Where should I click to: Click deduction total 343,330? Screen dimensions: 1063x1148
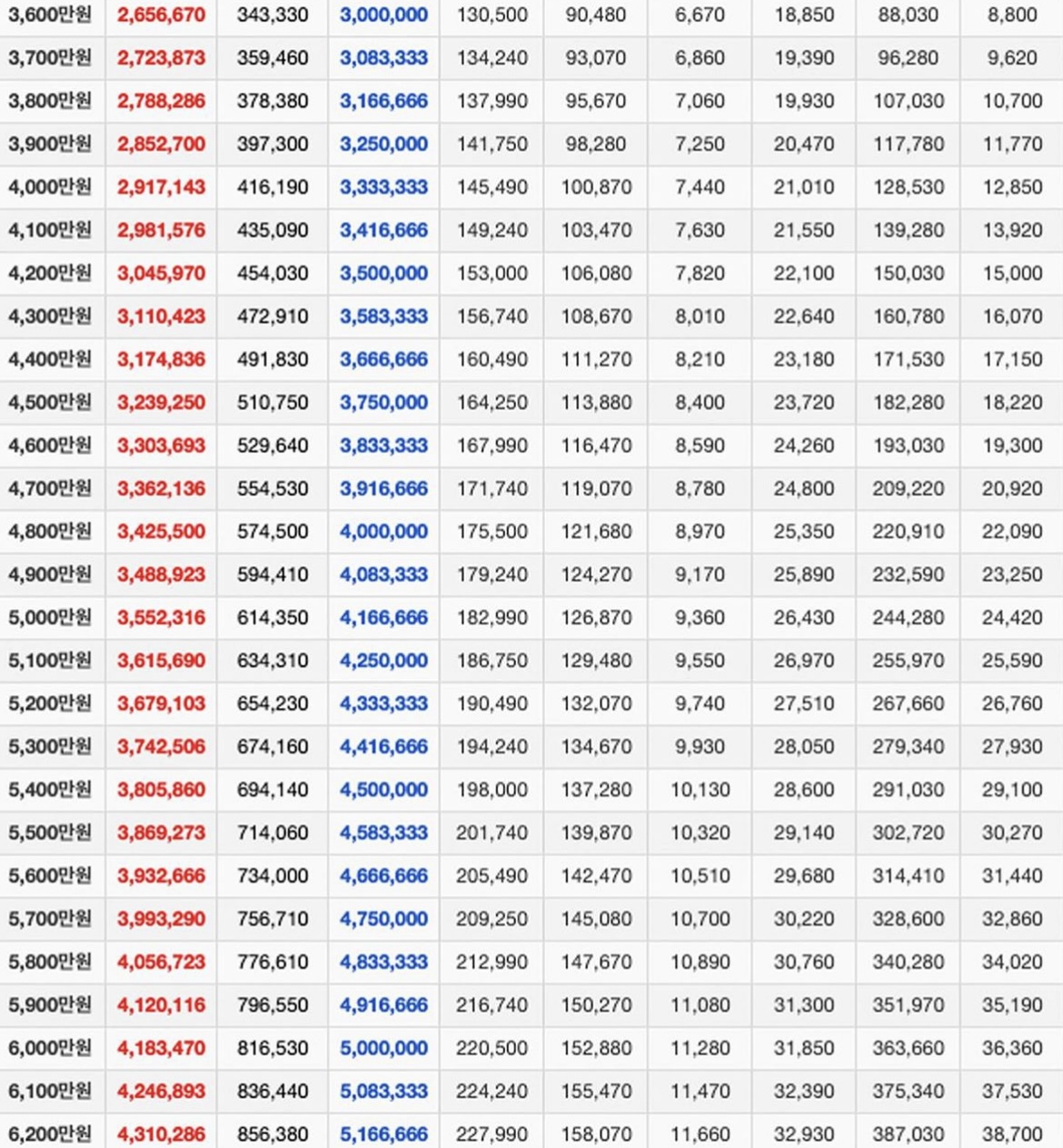pos(273,15)
